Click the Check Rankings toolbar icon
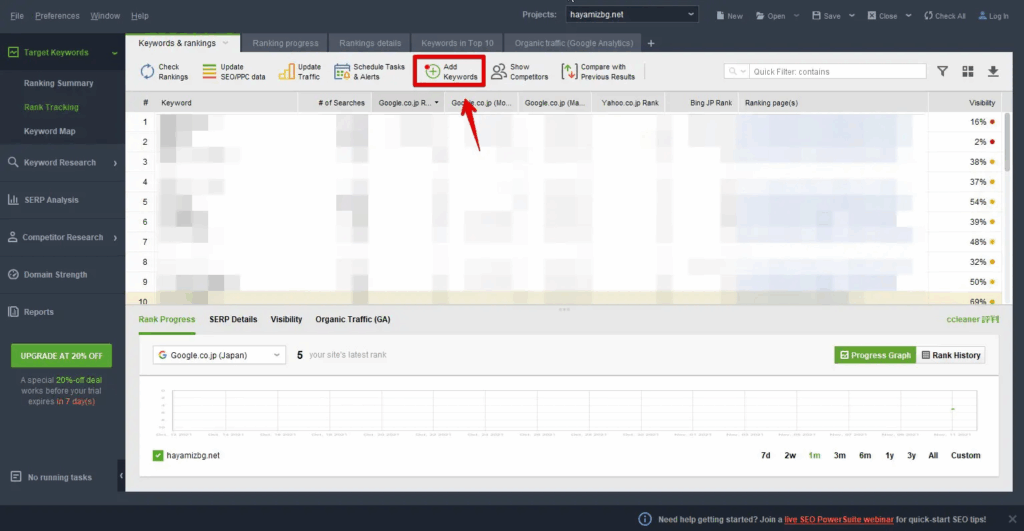Viewport: 1024px width, 531px height. (x=147, y=72)
